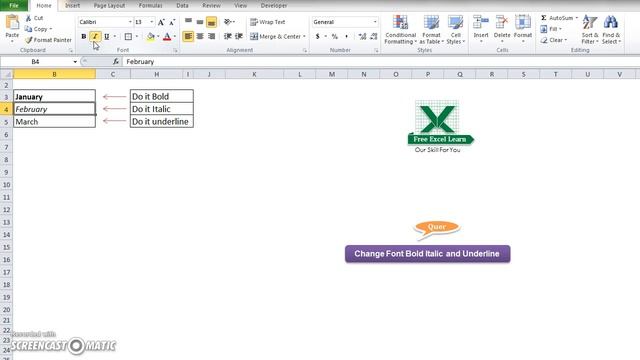Increase font size with Grow Font
The width and height of the screenshot is (640, 360).
click(x=161, y=22)
